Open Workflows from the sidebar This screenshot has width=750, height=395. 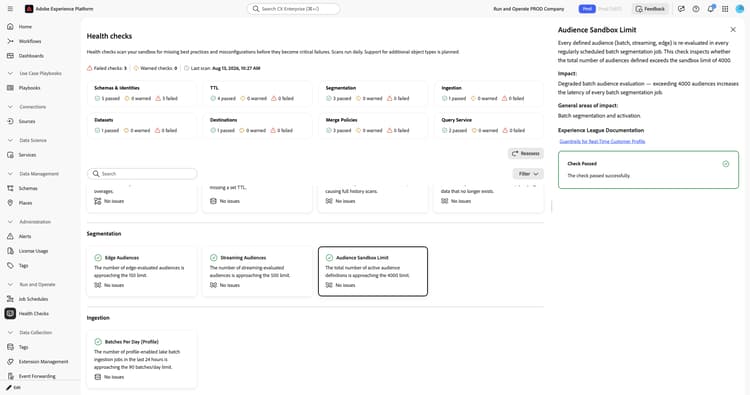click(30, 41)
